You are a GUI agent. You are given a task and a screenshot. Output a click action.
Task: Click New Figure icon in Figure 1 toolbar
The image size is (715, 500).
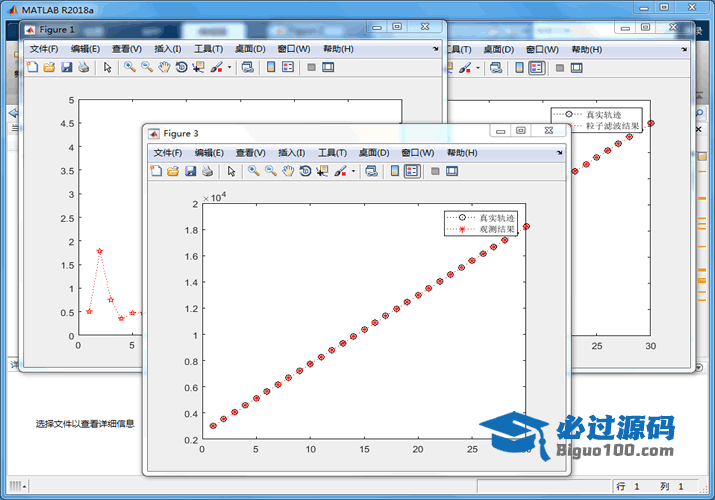click(x=32, y=67)
